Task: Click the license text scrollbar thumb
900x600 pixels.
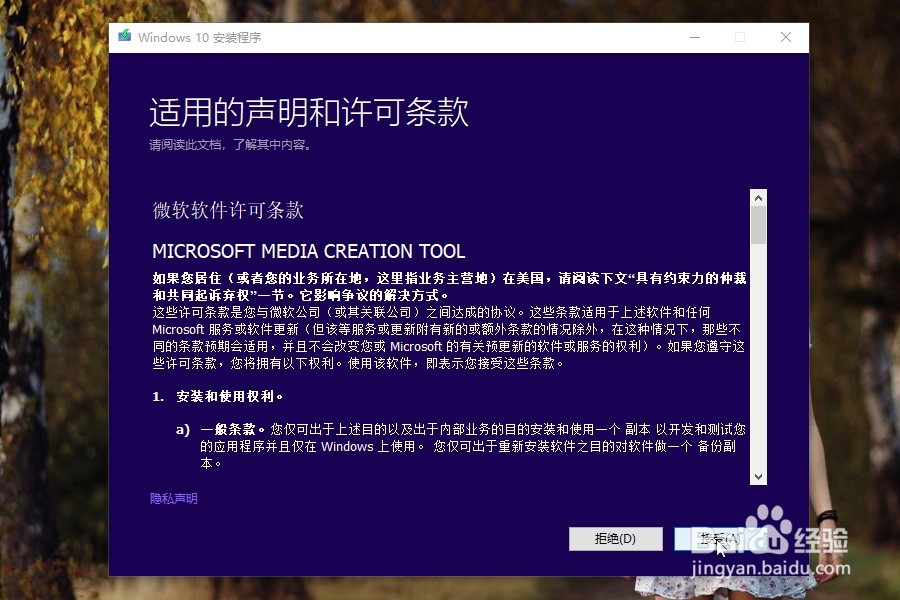Action: coord(758,225)
